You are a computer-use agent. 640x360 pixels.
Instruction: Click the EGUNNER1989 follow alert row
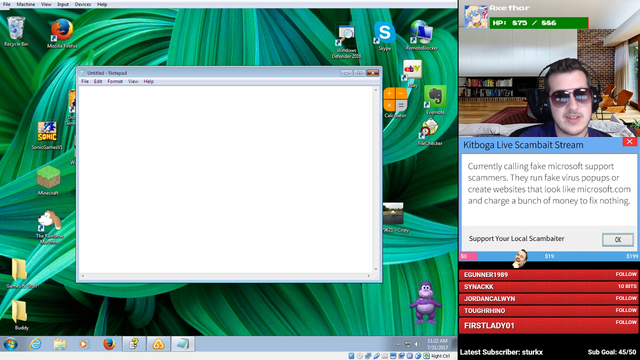(549, 275)
